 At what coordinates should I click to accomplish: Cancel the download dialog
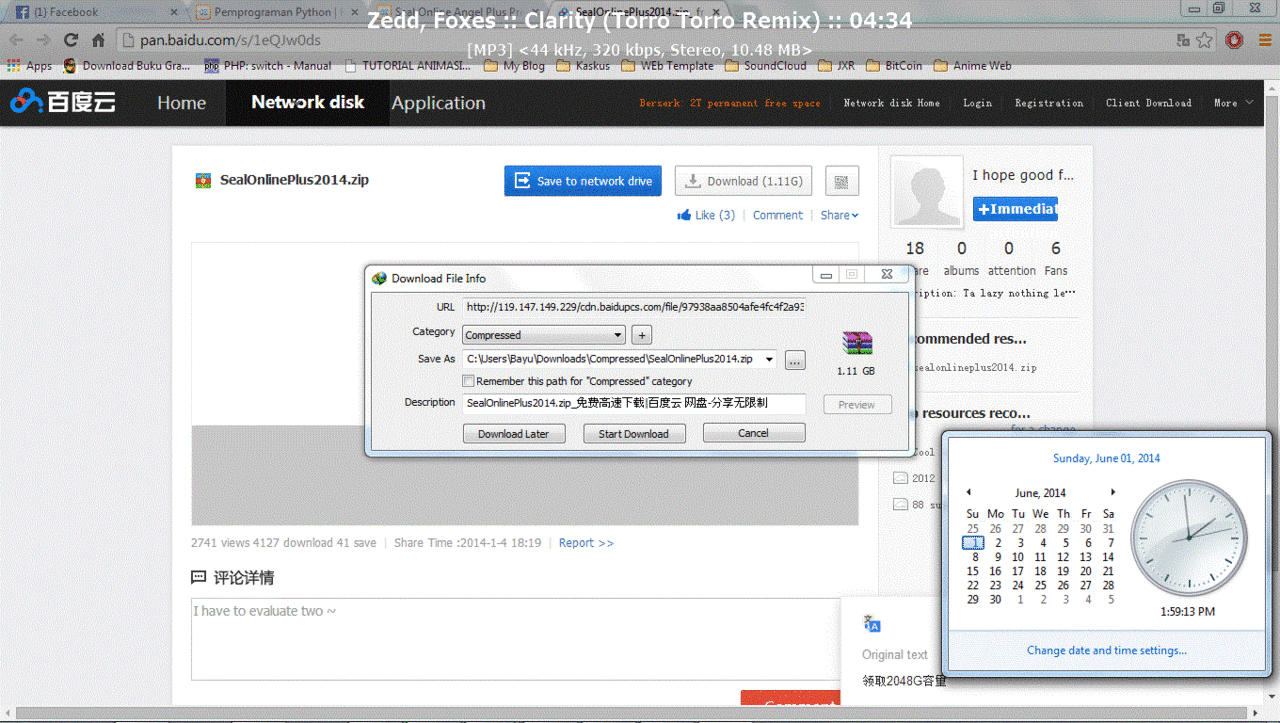753,433
